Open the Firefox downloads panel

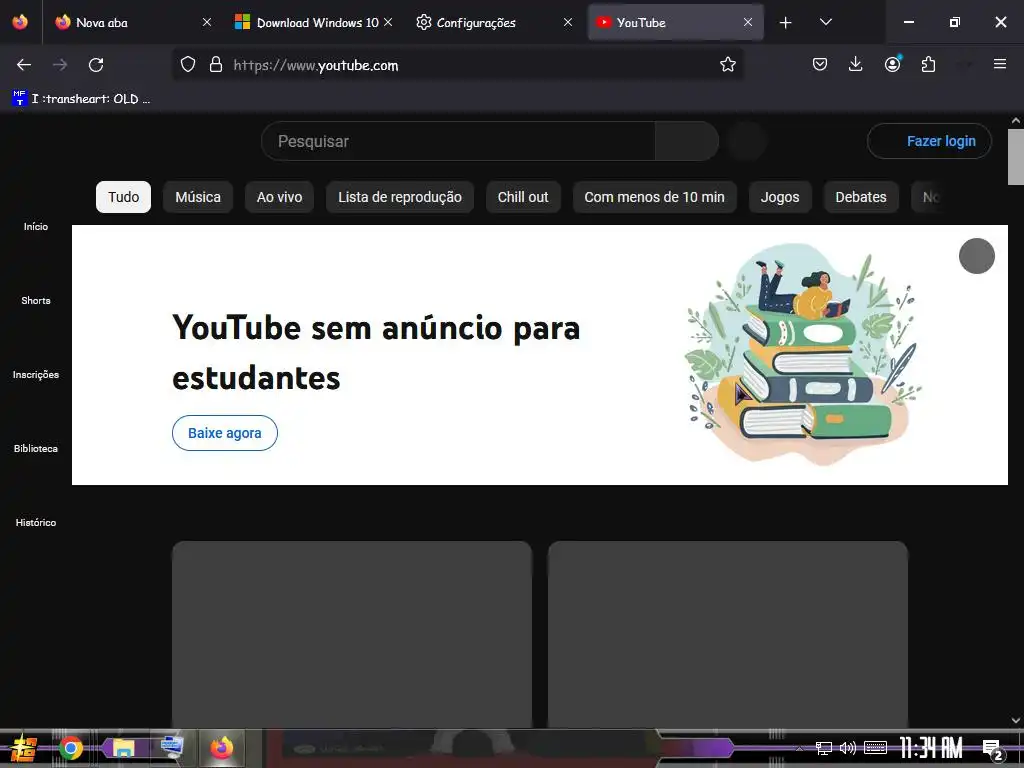(856, 64)
